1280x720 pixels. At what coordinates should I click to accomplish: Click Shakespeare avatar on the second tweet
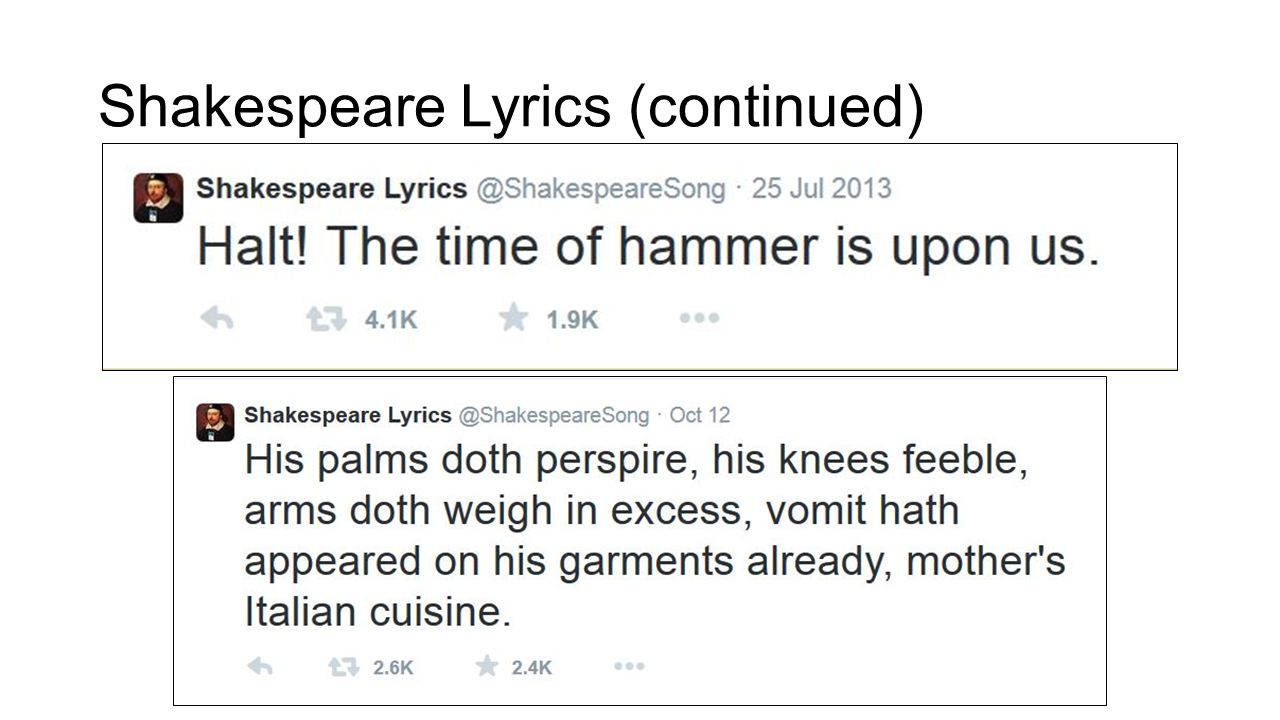coord(215,422)
